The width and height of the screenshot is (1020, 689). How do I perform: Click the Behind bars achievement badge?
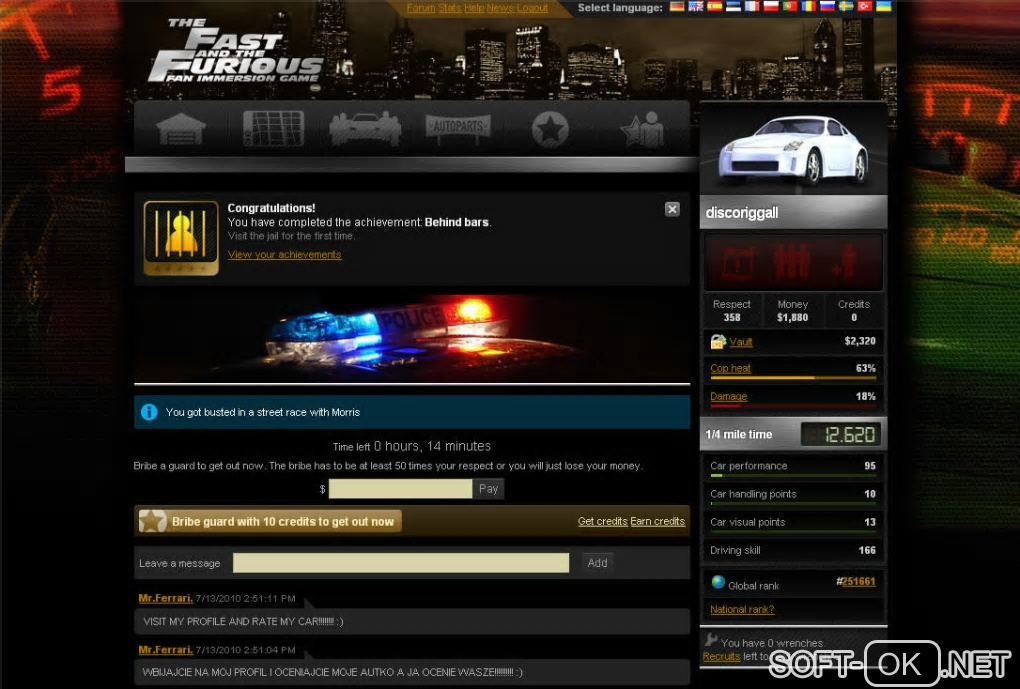(x=181, y=237)
